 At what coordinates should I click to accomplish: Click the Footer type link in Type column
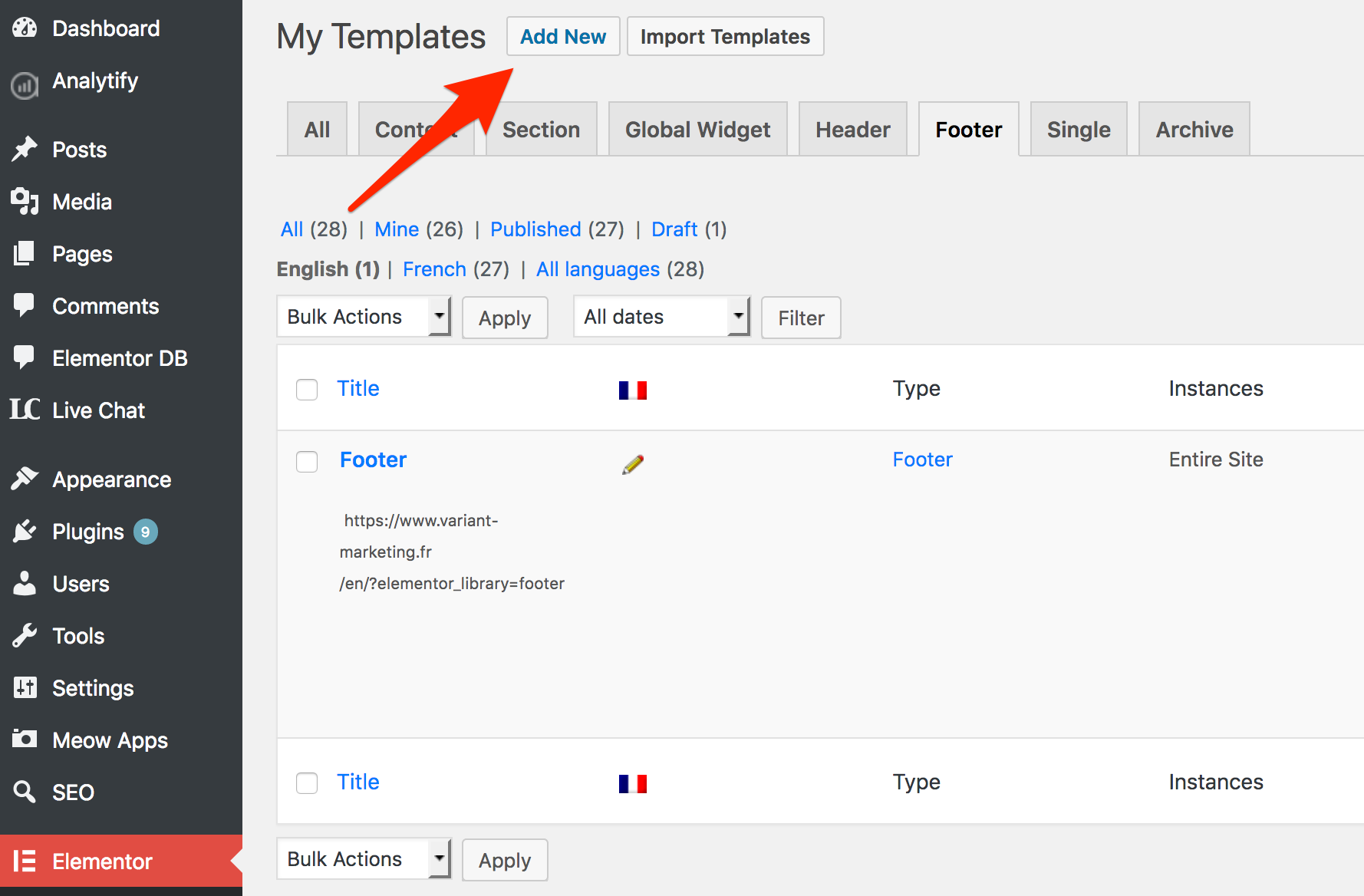(x=922, y=460)
